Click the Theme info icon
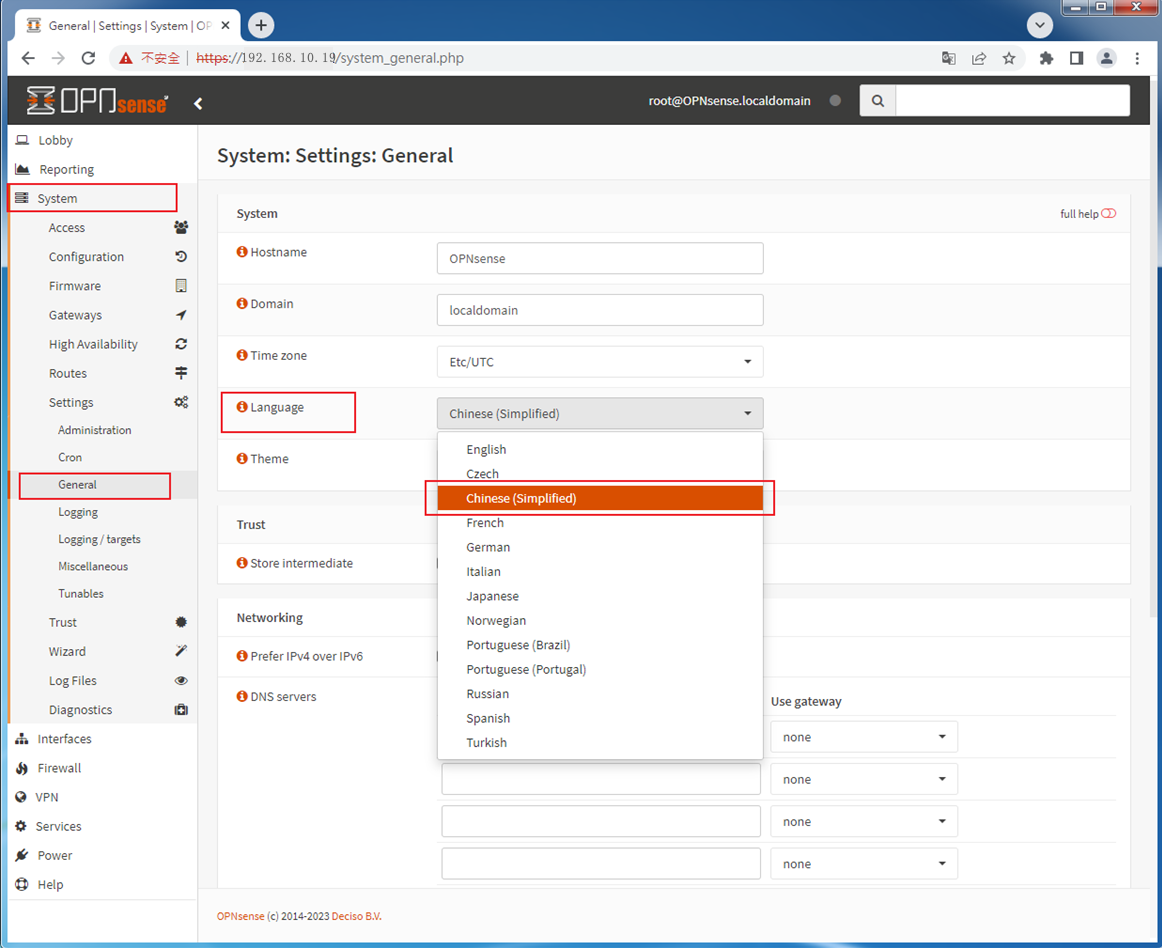The image size is (1162, 948). [x=242, y=458]
